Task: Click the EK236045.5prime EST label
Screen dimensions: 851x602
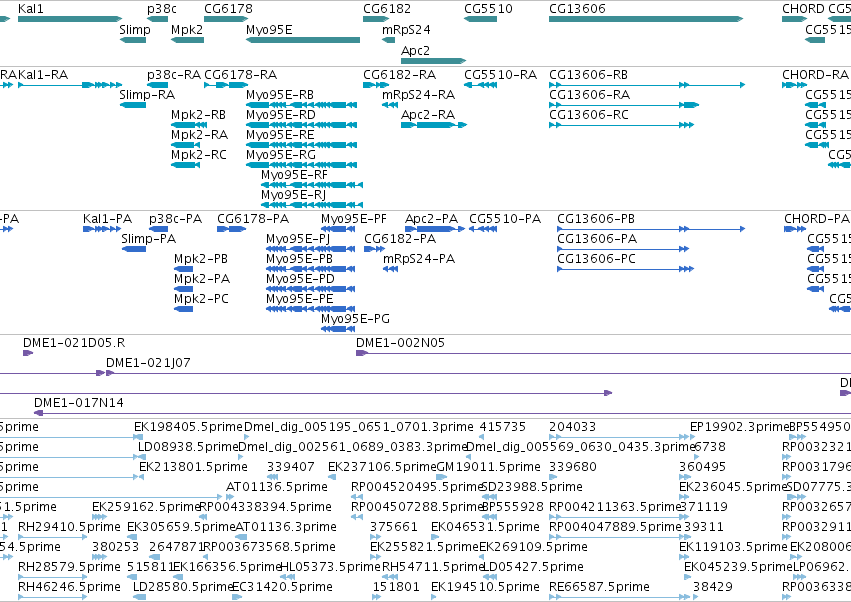Action: coord(733,487)
